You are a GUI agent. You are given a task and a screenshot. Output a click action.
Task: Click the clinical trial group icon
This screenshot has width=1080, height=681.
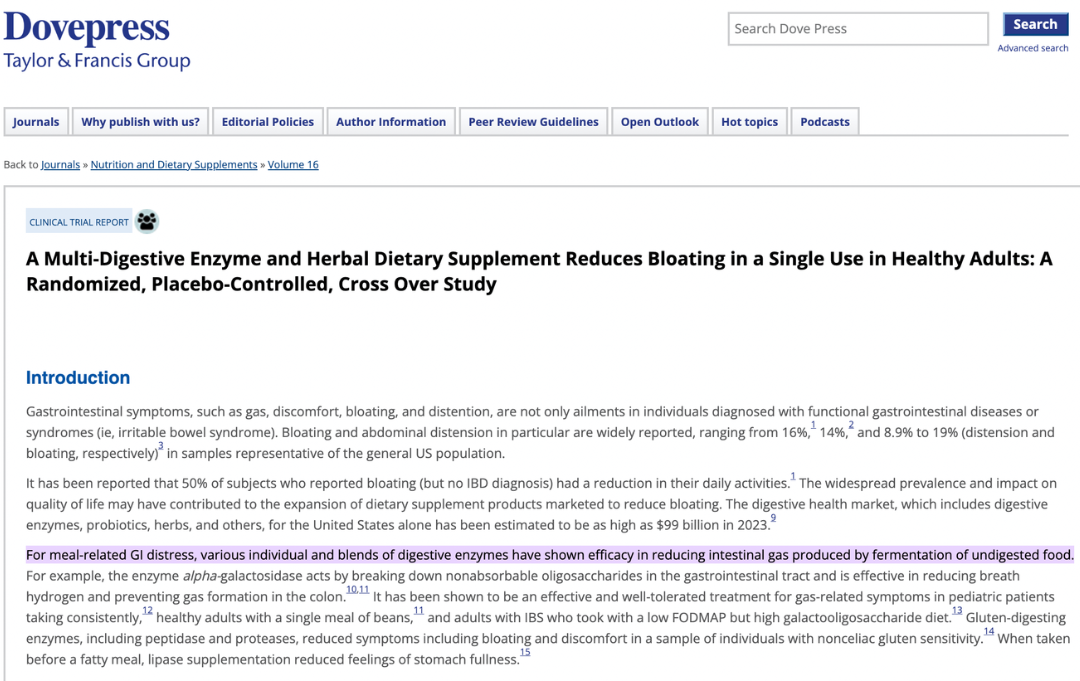147,221
